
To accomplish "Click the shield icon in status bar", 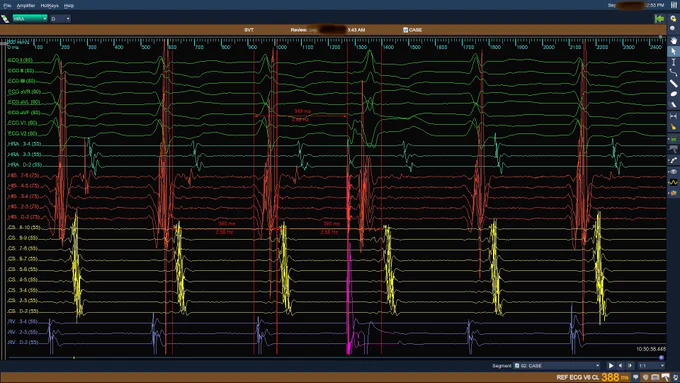I will (646, 377).
